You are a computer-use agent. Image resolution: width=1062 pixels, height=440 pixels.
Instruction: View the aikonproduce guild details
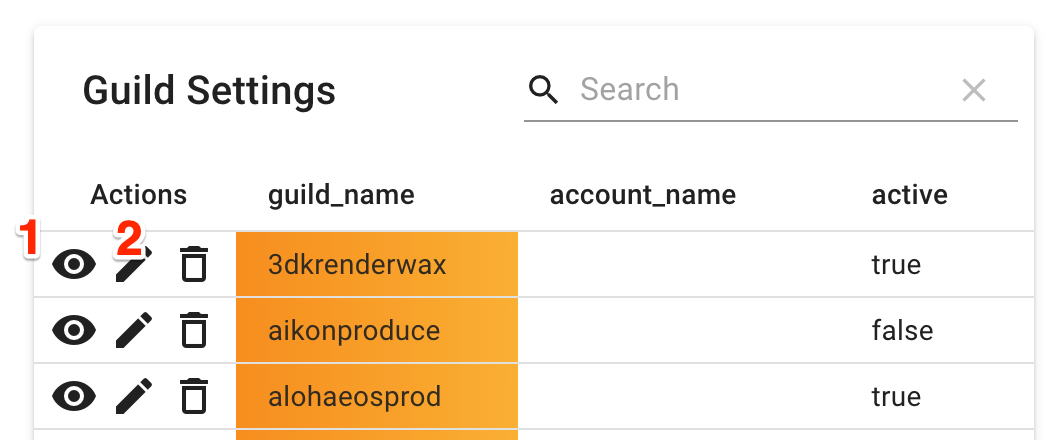pos(74,330)
